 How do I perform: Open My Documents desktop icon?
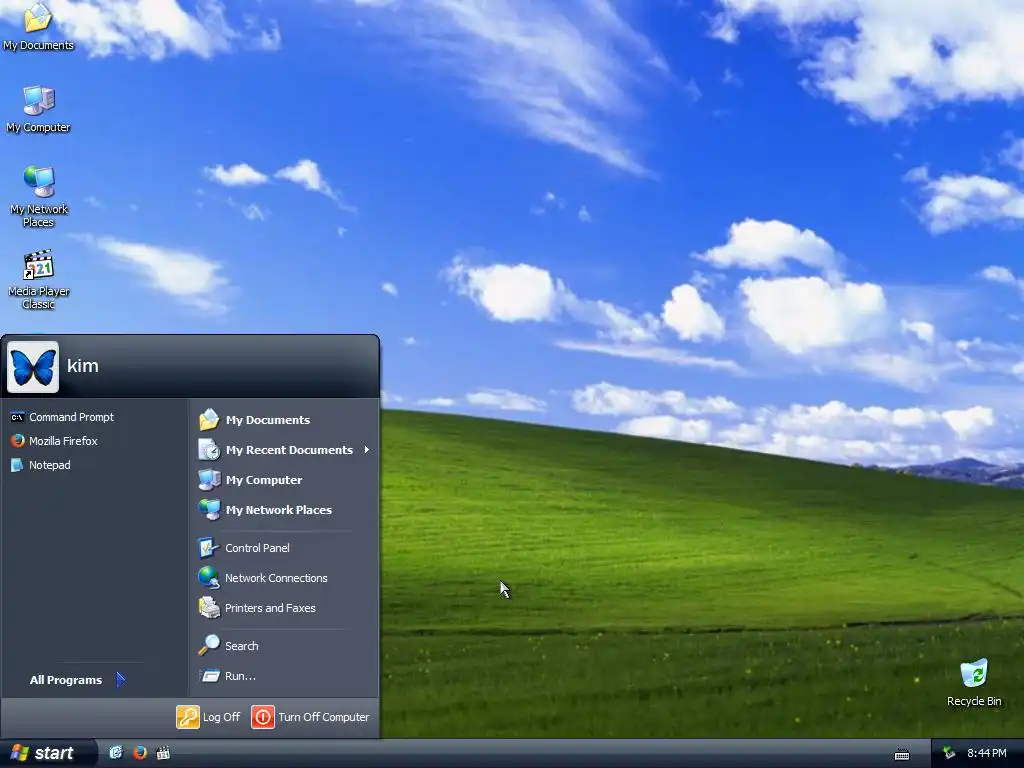pyautogui.click(x=38, y=26)
